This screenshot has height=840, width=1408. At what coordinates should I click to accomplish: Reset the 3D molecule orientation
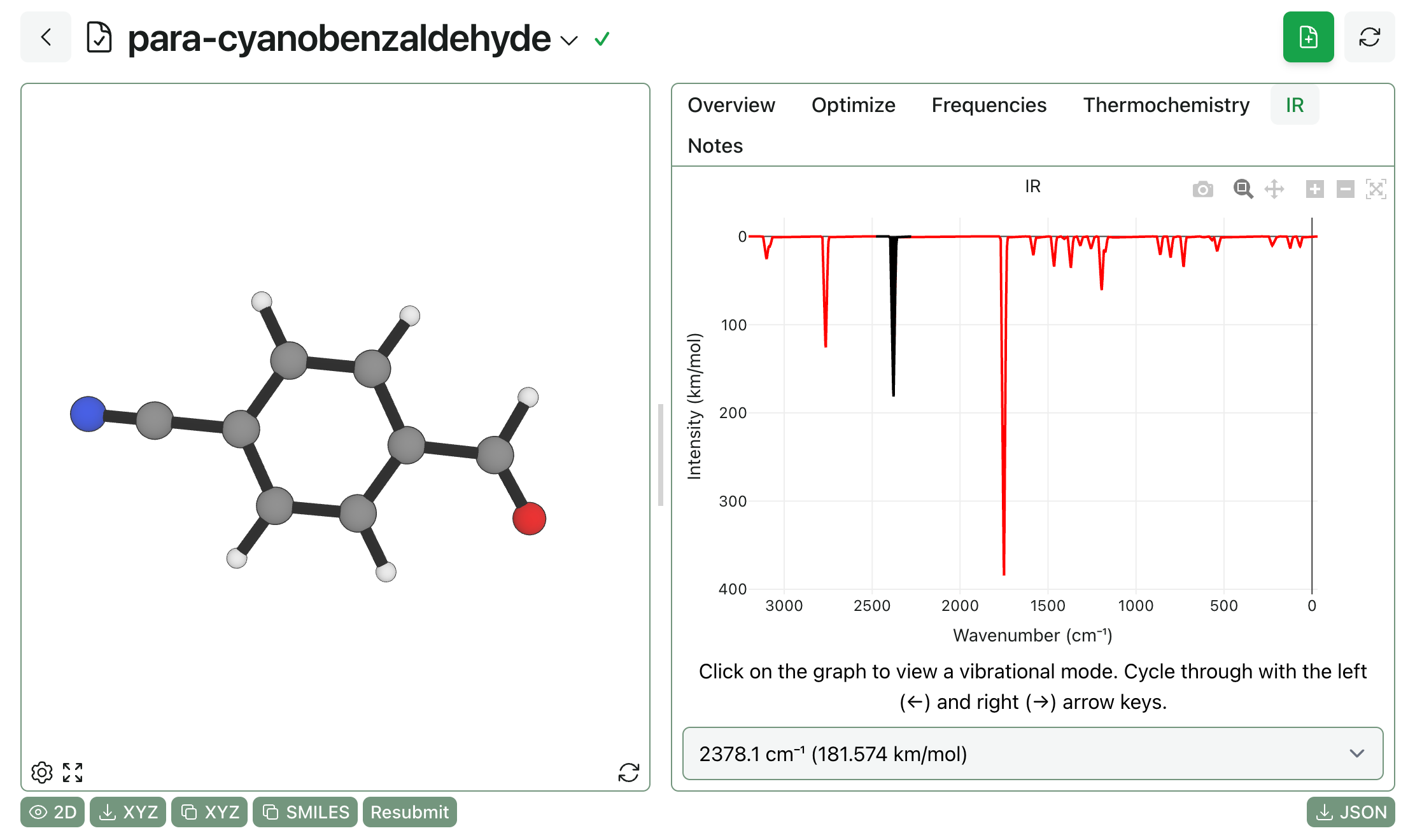[629, 773]
